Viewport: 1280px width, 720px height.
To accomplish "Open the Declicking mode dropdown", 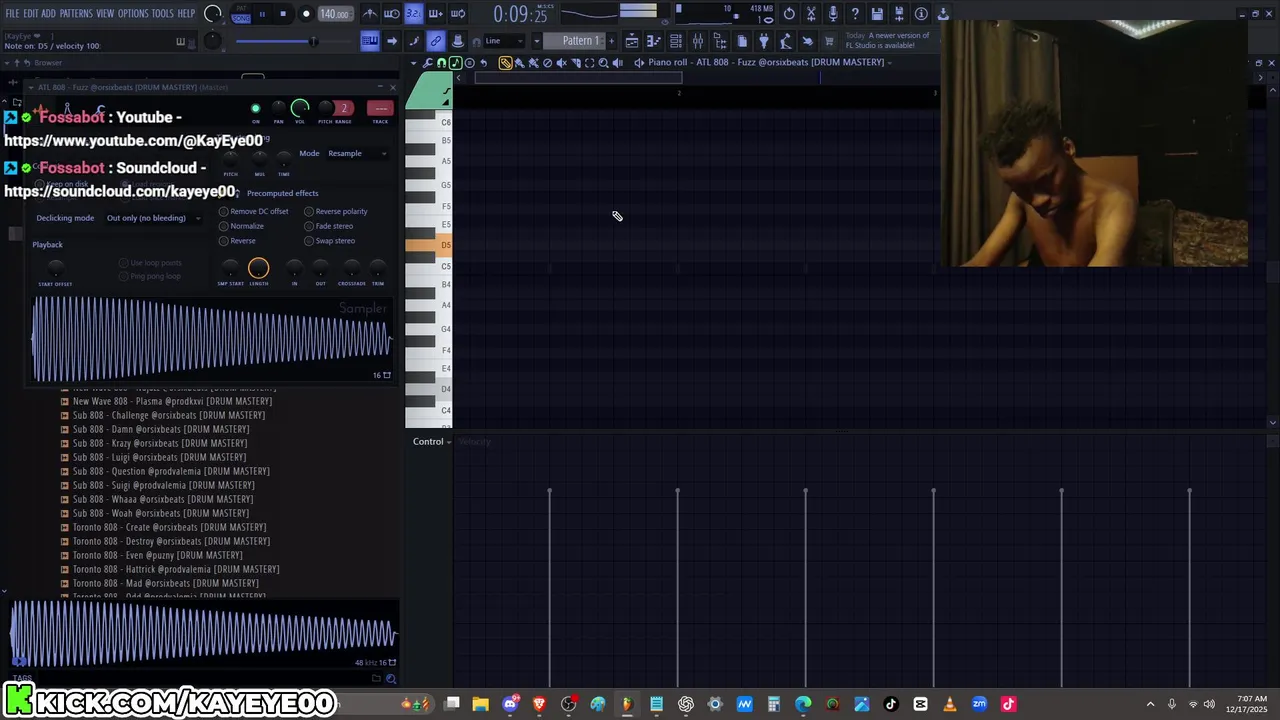I will pyautogui.click(x=153, y=218).
